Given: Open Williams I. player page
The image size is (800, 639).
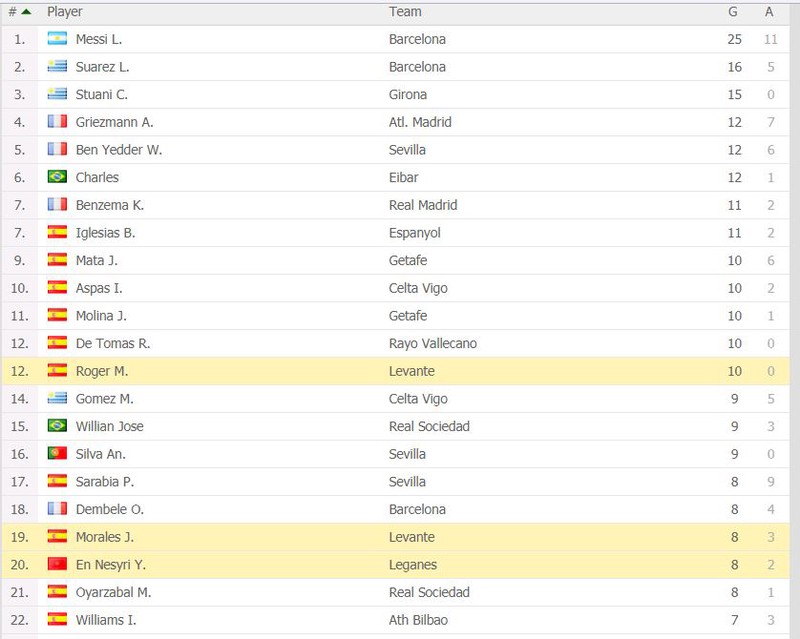Looking at the screenshot, I should tap(106, 620).
